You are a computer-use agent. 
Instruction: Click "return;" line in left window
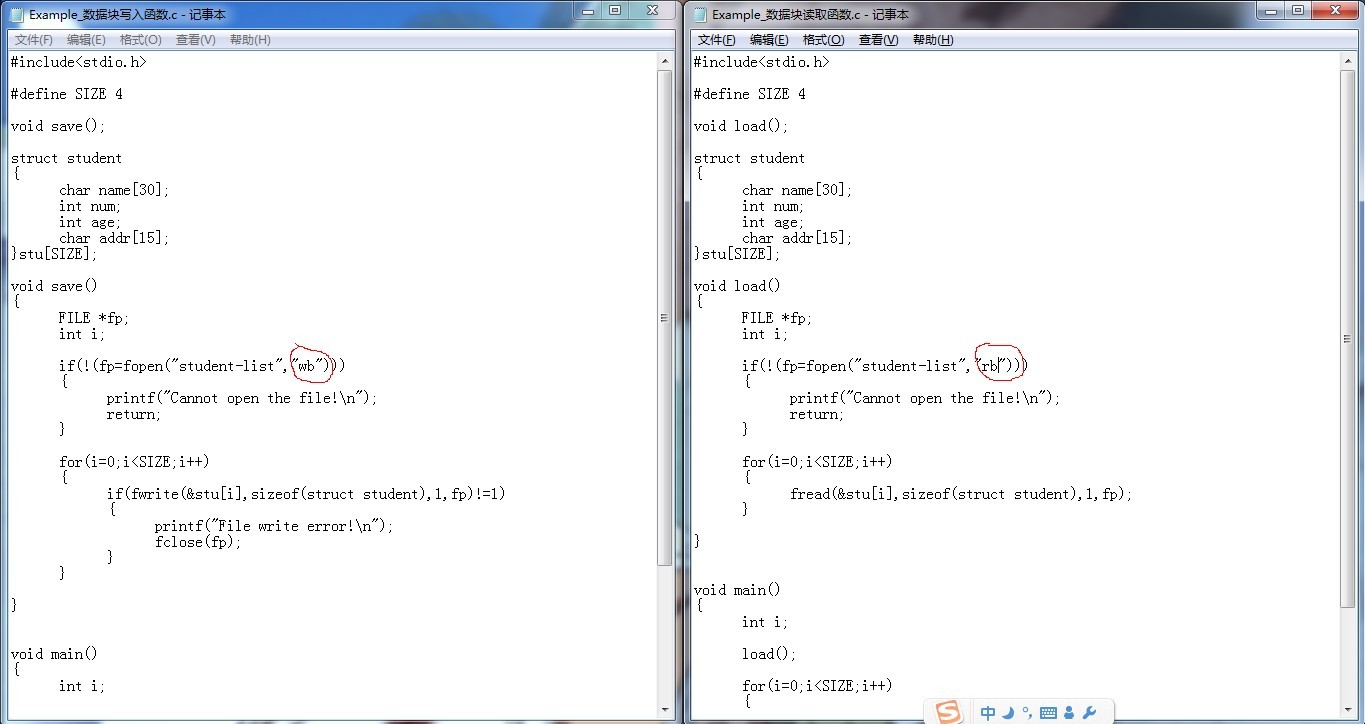(x=134, y=414)
